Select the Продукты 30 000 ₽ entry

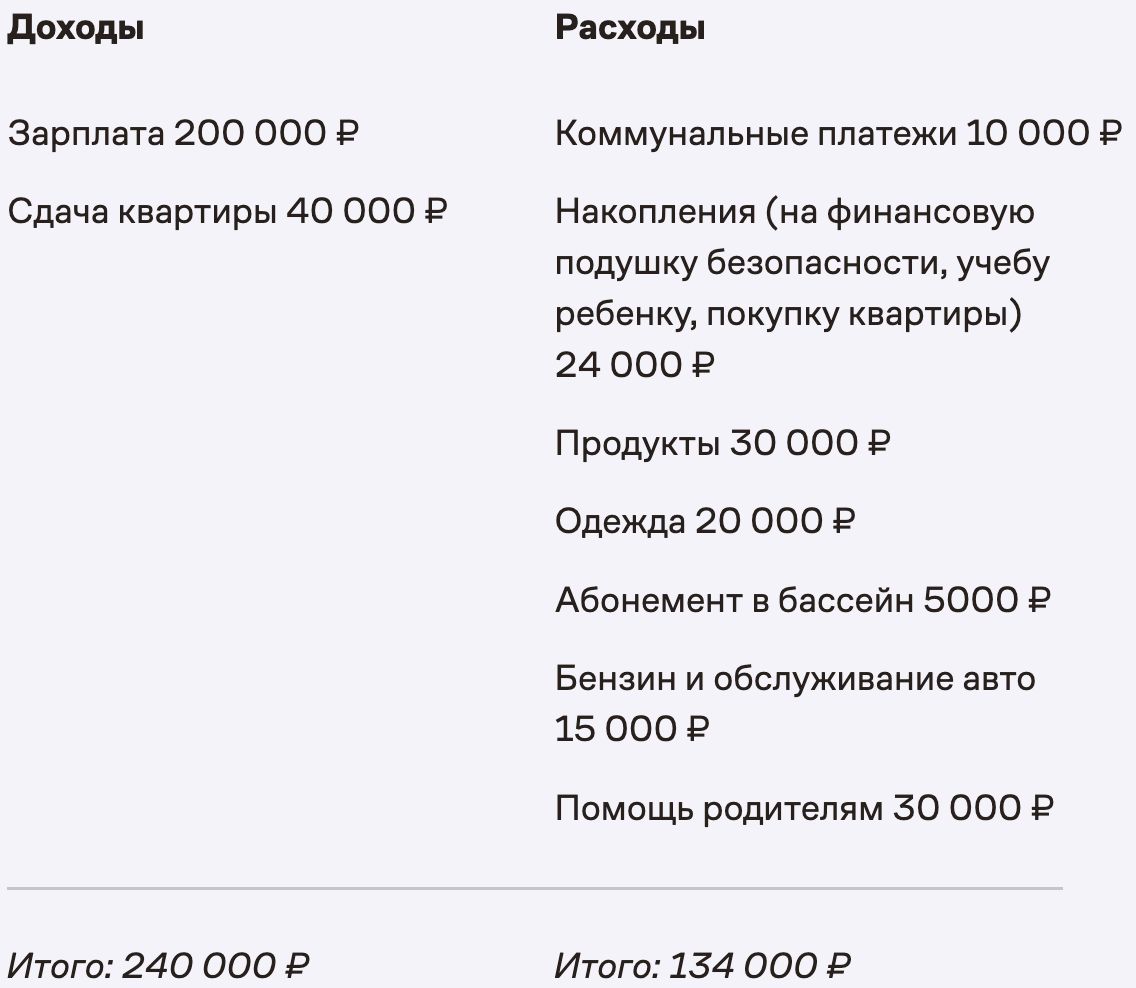point(723,443)
